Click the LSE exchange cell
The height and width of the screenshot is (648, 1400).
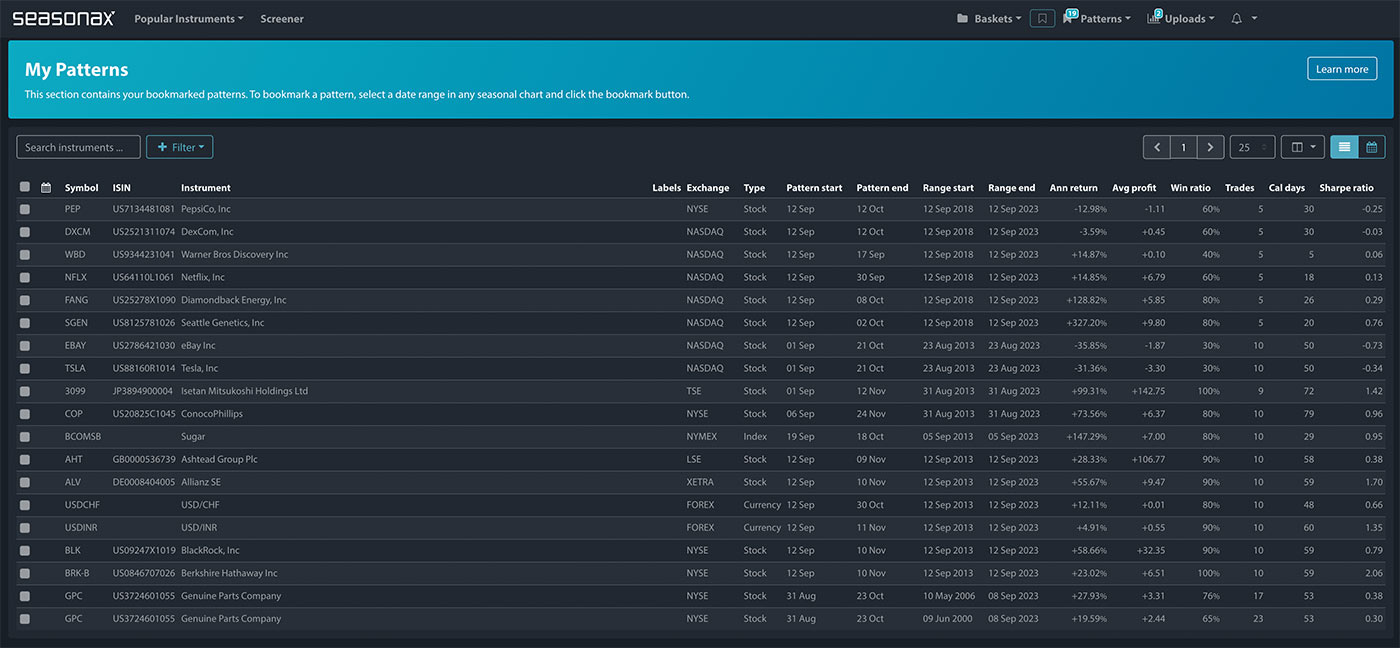click(x=694, y=459)
